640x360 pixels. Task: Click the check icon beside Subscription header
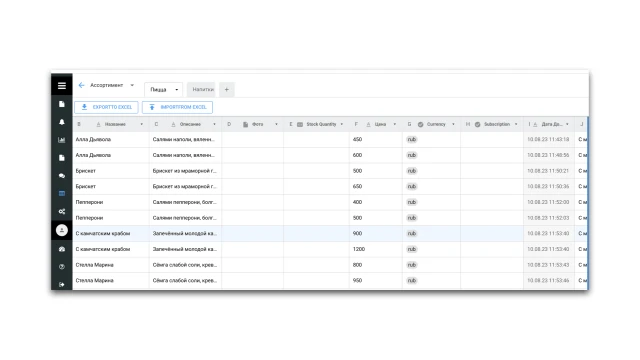click(x=478, y=124)
